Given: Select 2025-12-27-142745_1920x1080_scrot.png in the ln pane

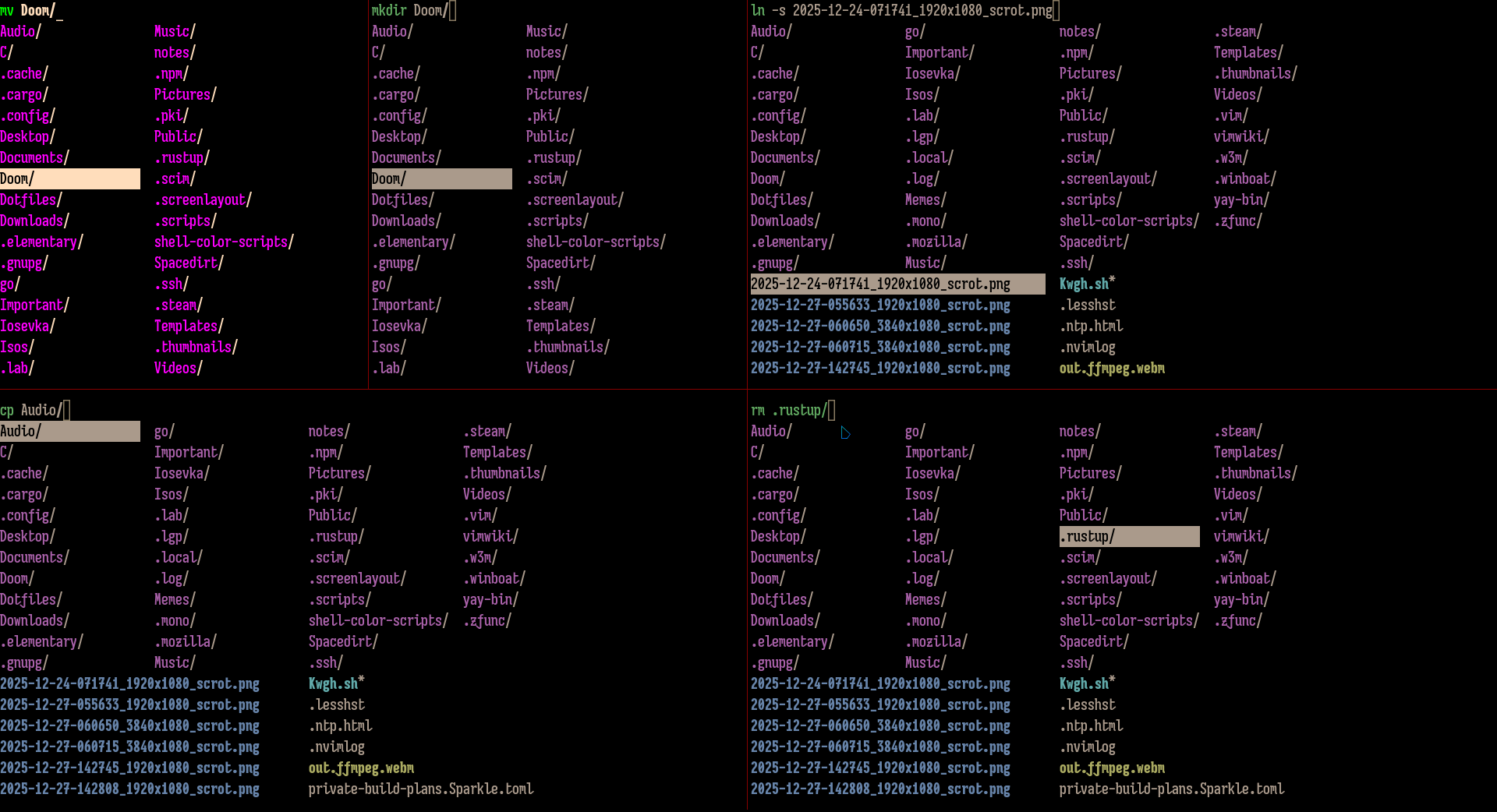Looking at the screenshot, I should click(880, 368).
